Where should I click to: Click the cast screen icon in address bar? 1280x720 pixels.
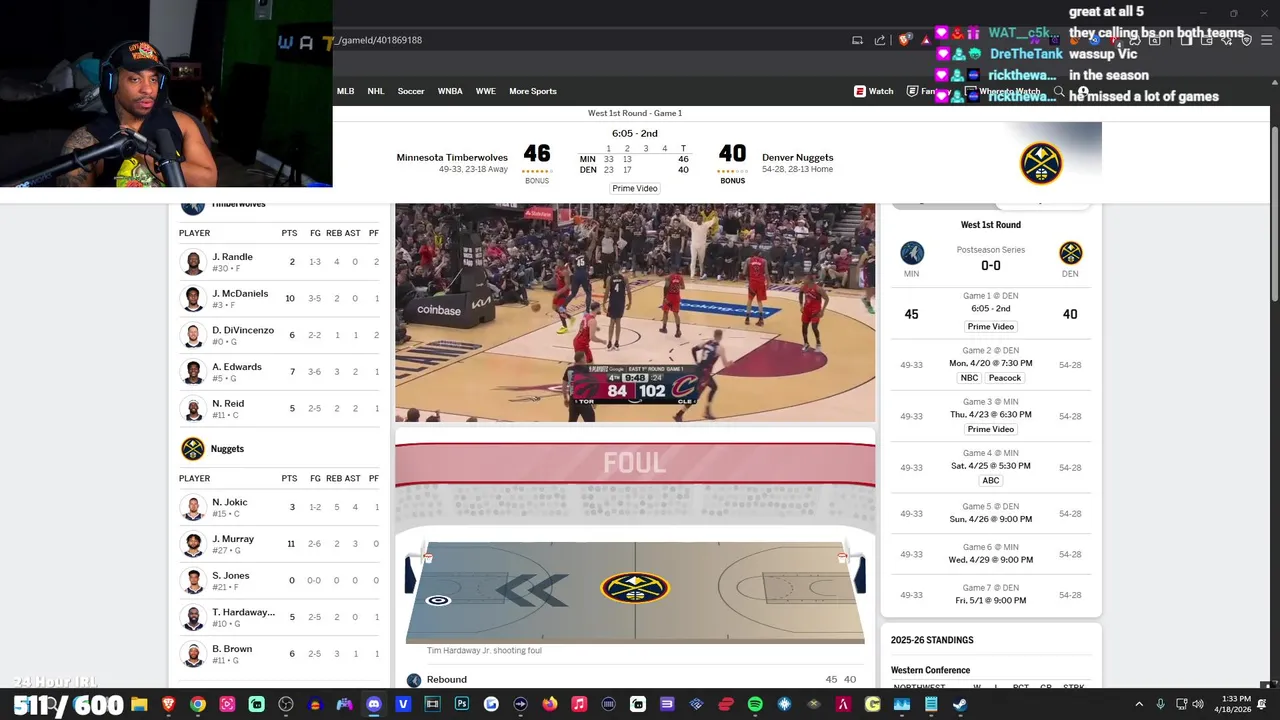(x=857, y=40)
